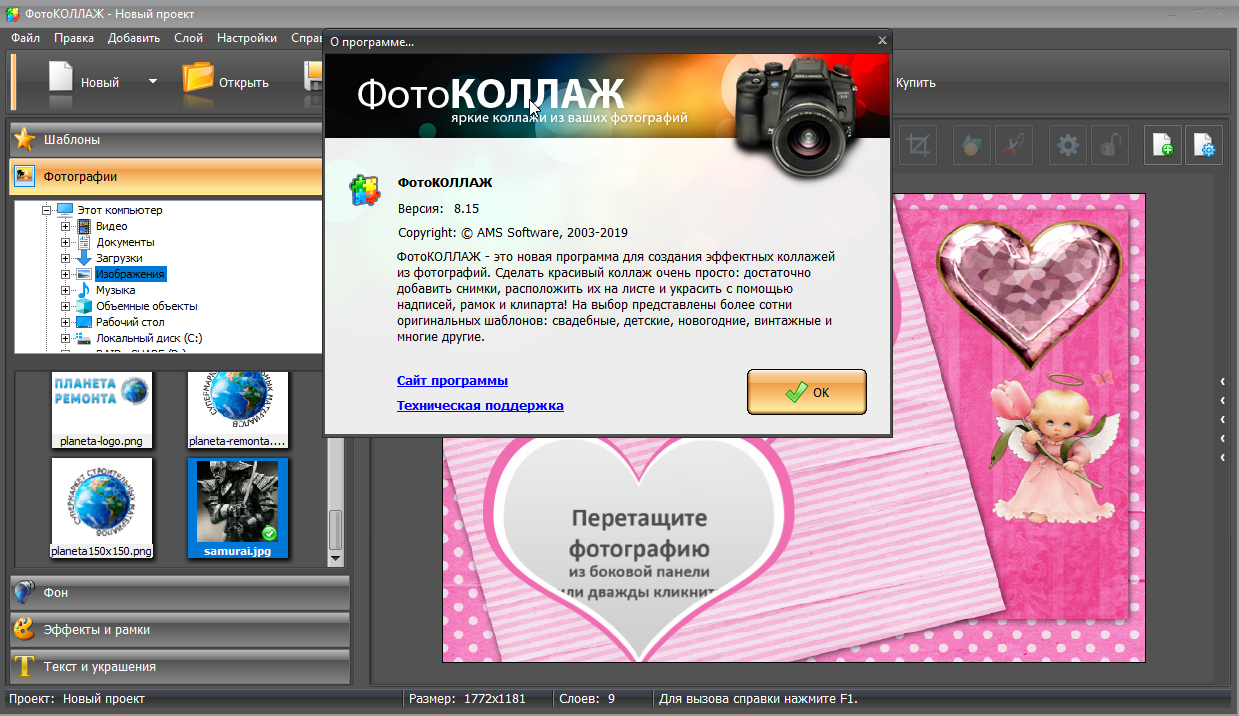
Task: Click the shapes clipart tool icon
Action: [x=971, y=145]
